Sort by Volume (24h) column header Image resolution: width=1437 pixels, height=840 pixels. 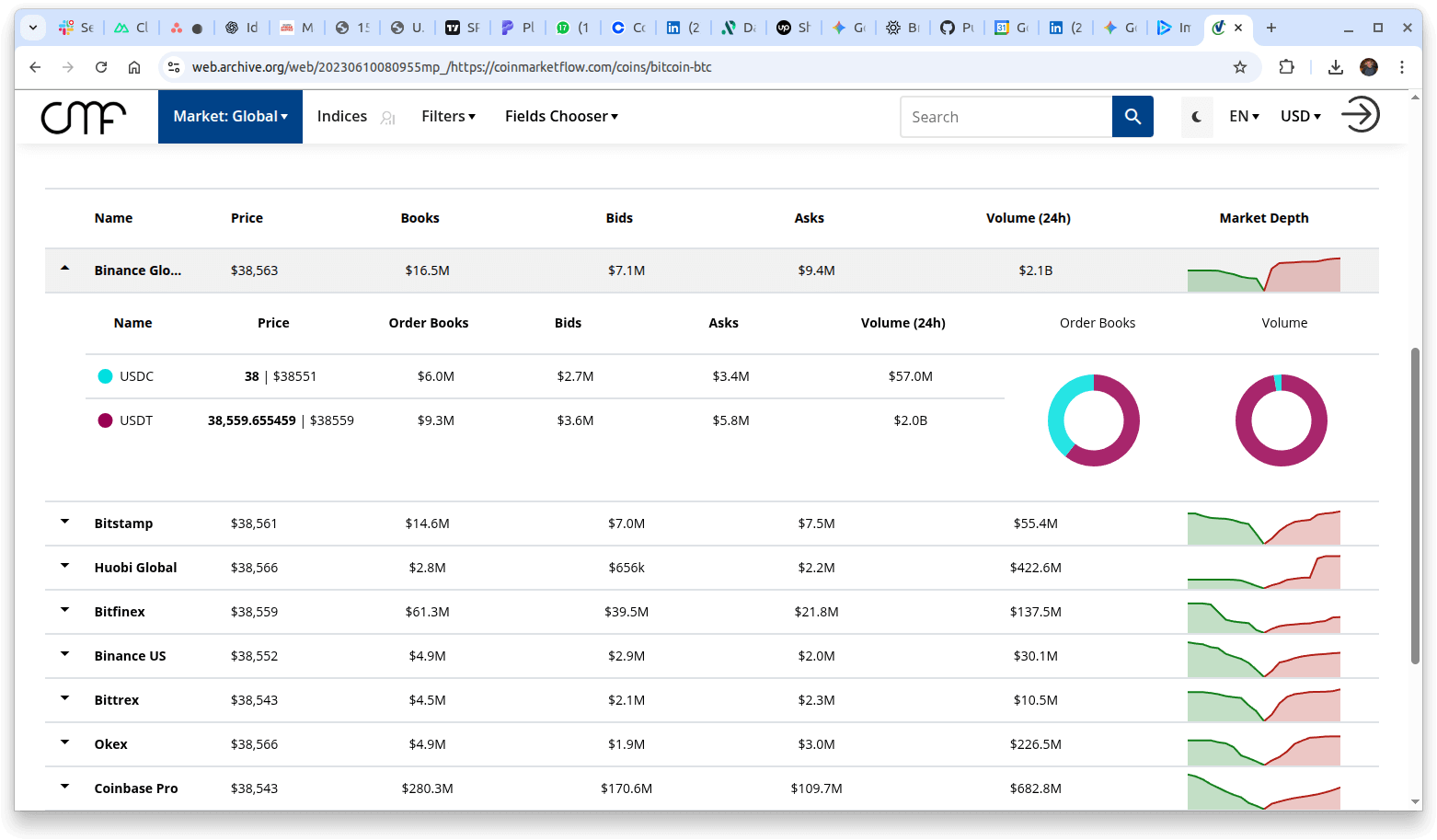coord(1028,218)
